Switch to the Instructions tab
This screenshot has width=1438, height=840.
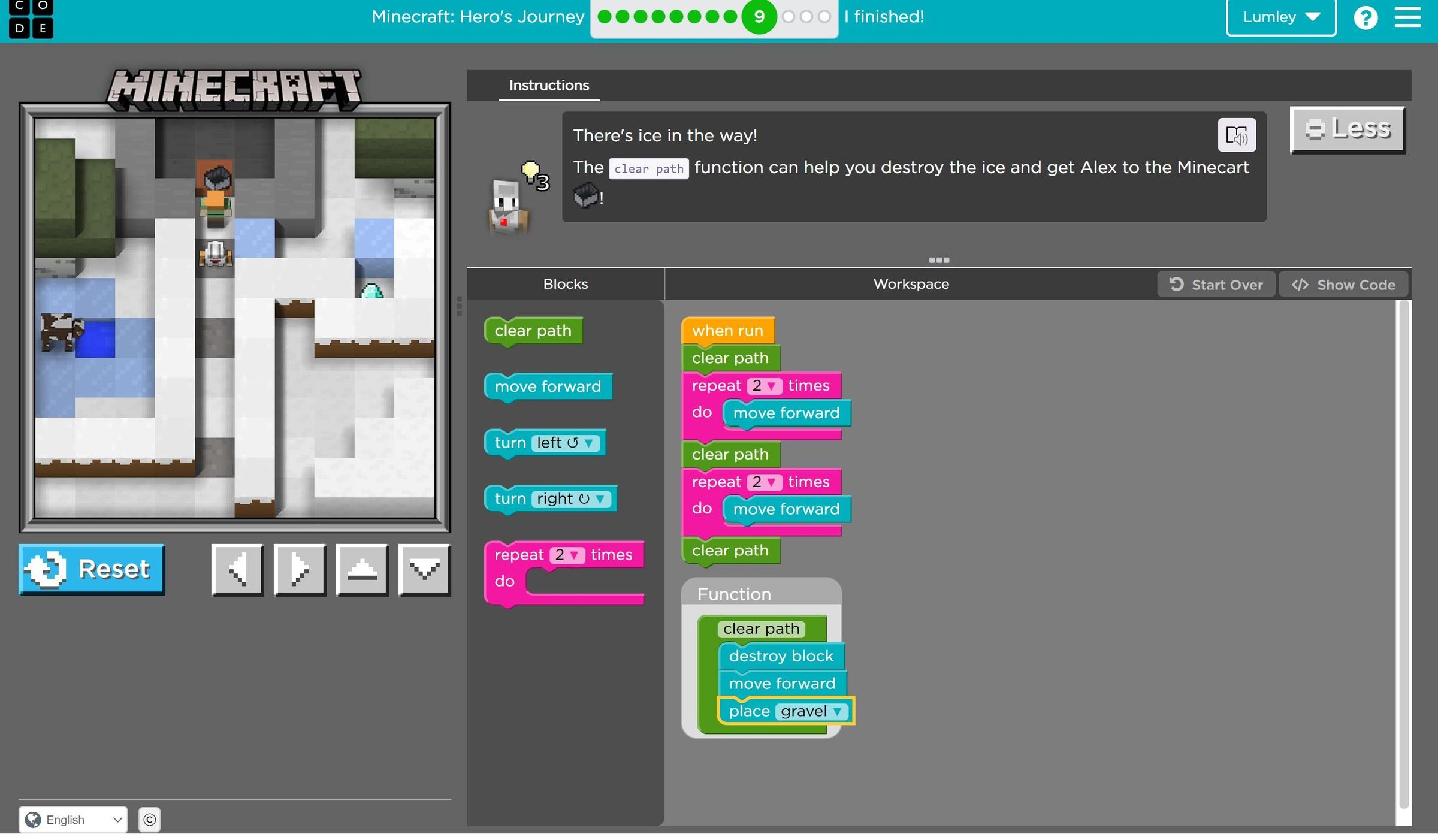[x=548, y=85]
